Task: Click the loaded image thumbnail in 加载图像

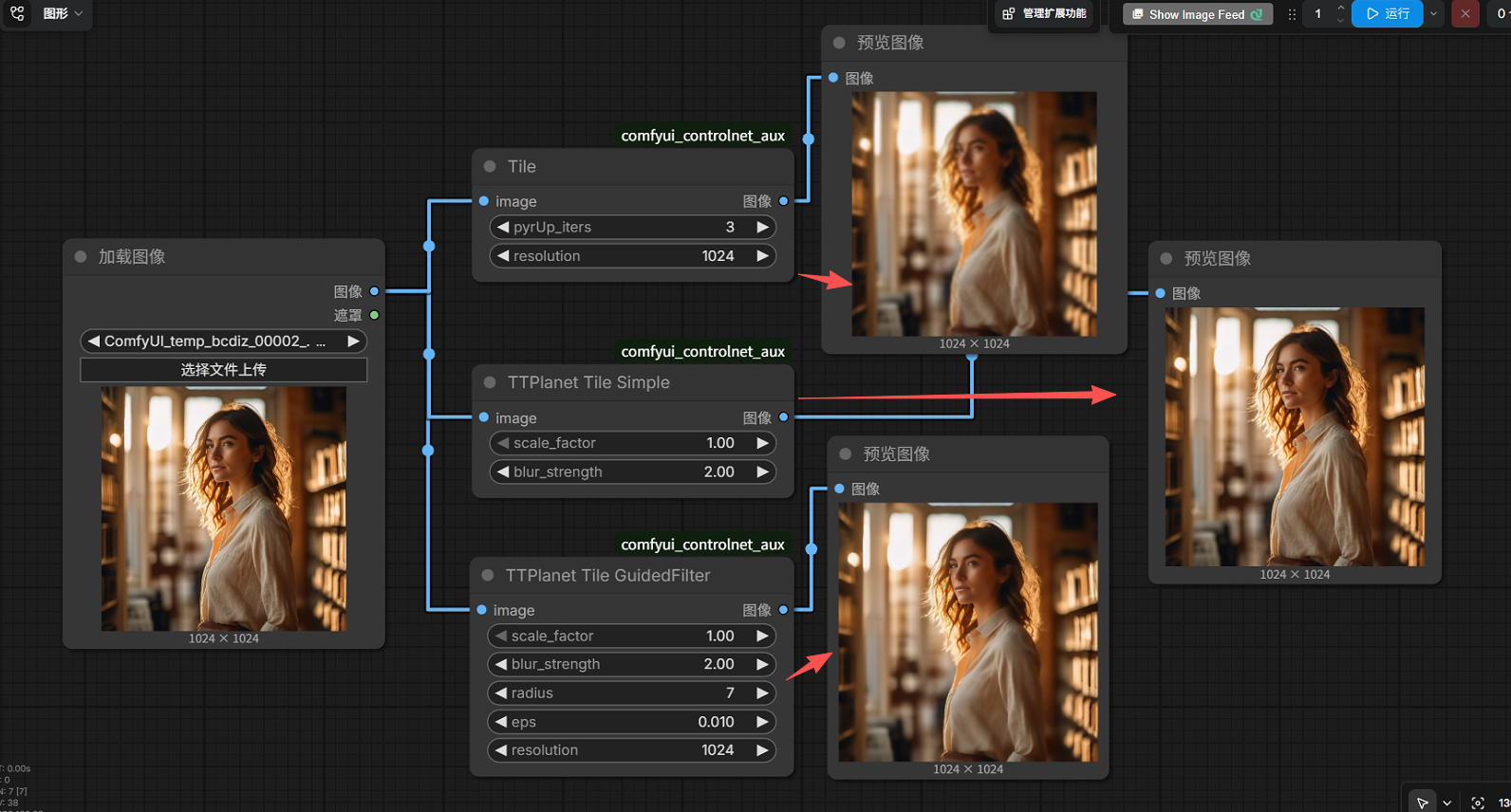Action: click(224, 508)
